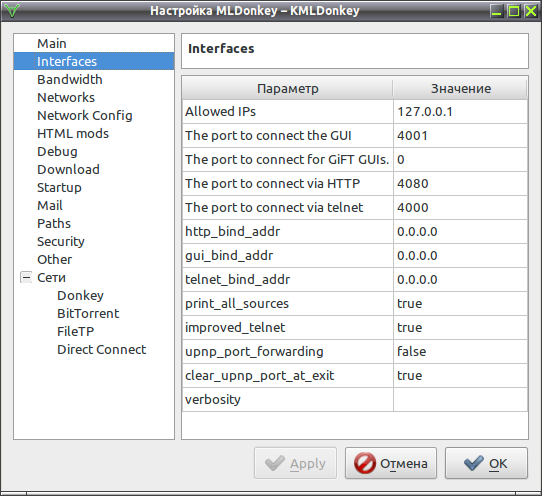The image size is (542, 496).
Task: Open Paths settings
Action: point(54,223)
